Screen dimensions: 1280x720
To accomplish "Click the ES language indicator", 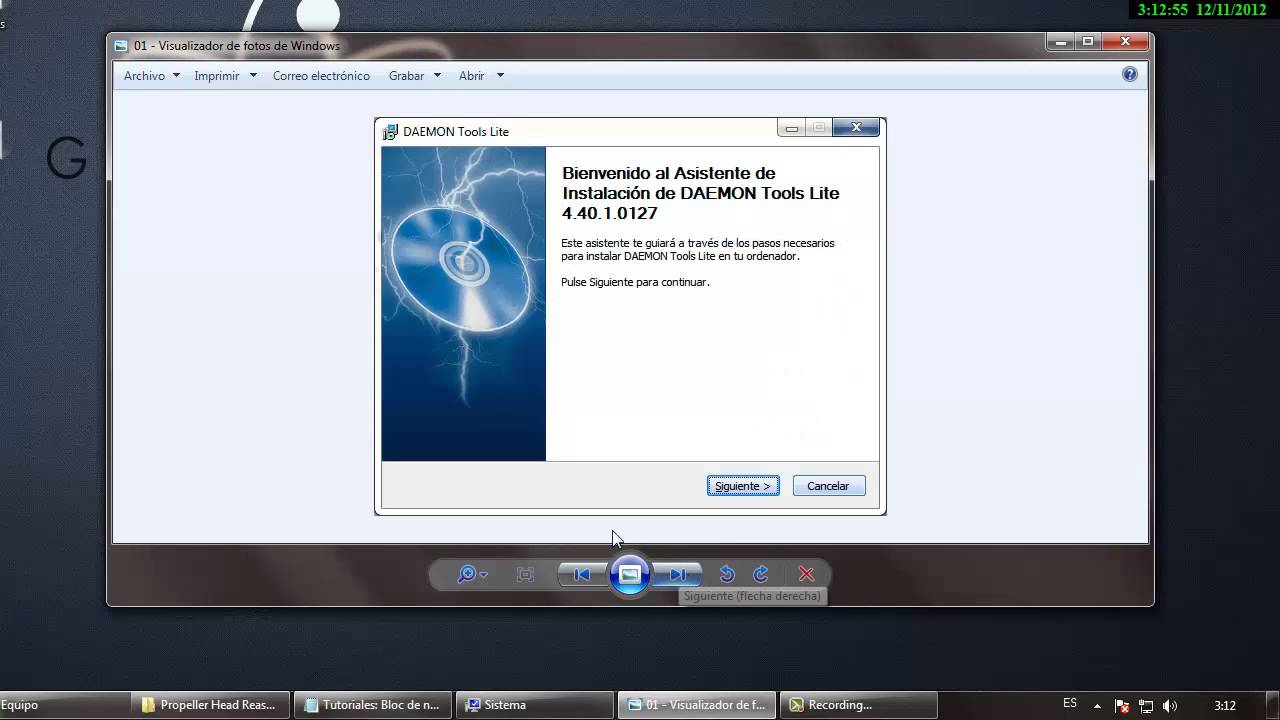I will pos(1070,704).
